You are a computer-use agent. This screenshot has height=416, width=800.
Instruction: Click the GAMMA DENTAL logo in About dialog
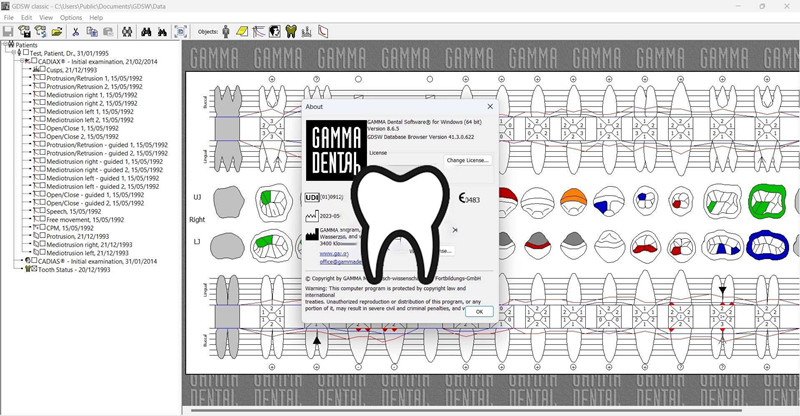tap(336, 151)
